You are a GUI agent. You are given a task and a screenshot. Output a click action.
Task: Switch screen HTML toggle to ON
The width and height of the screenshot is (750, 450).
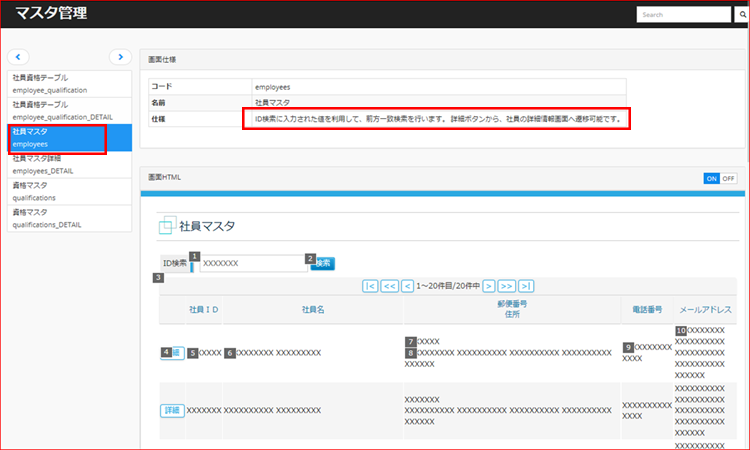pyautogui.click(x=711, y=178)
